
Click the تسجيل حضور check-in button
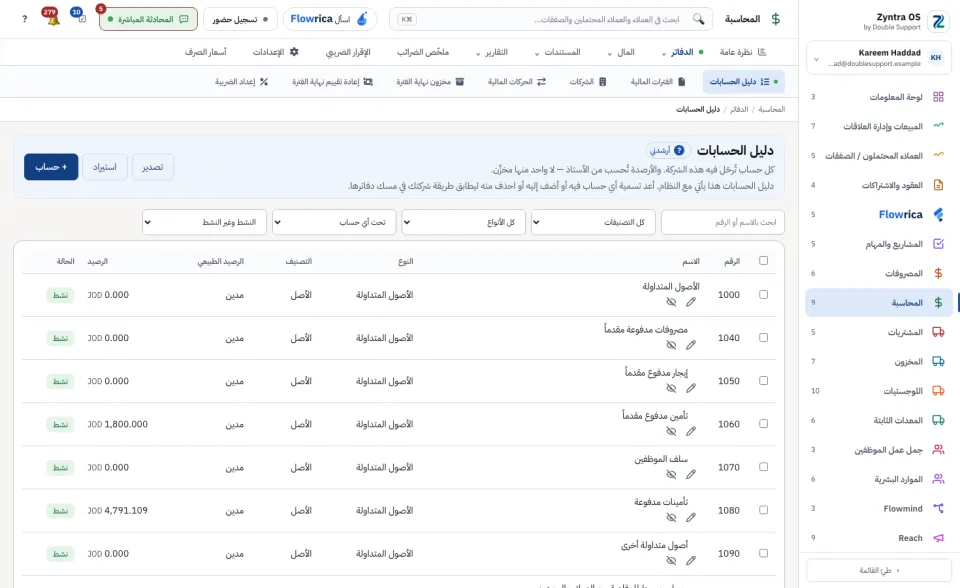point(240,19)
